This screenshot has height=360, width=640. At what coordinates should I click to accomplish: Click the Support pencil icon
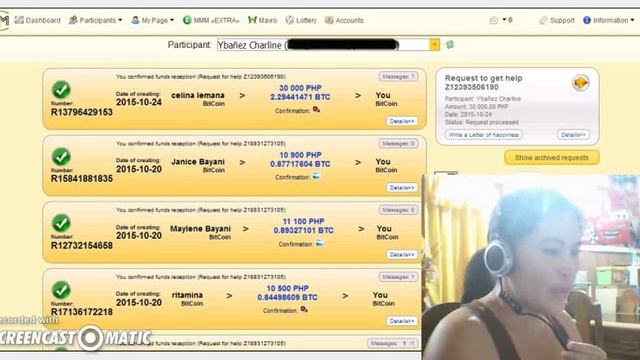[x=543, y=20]
